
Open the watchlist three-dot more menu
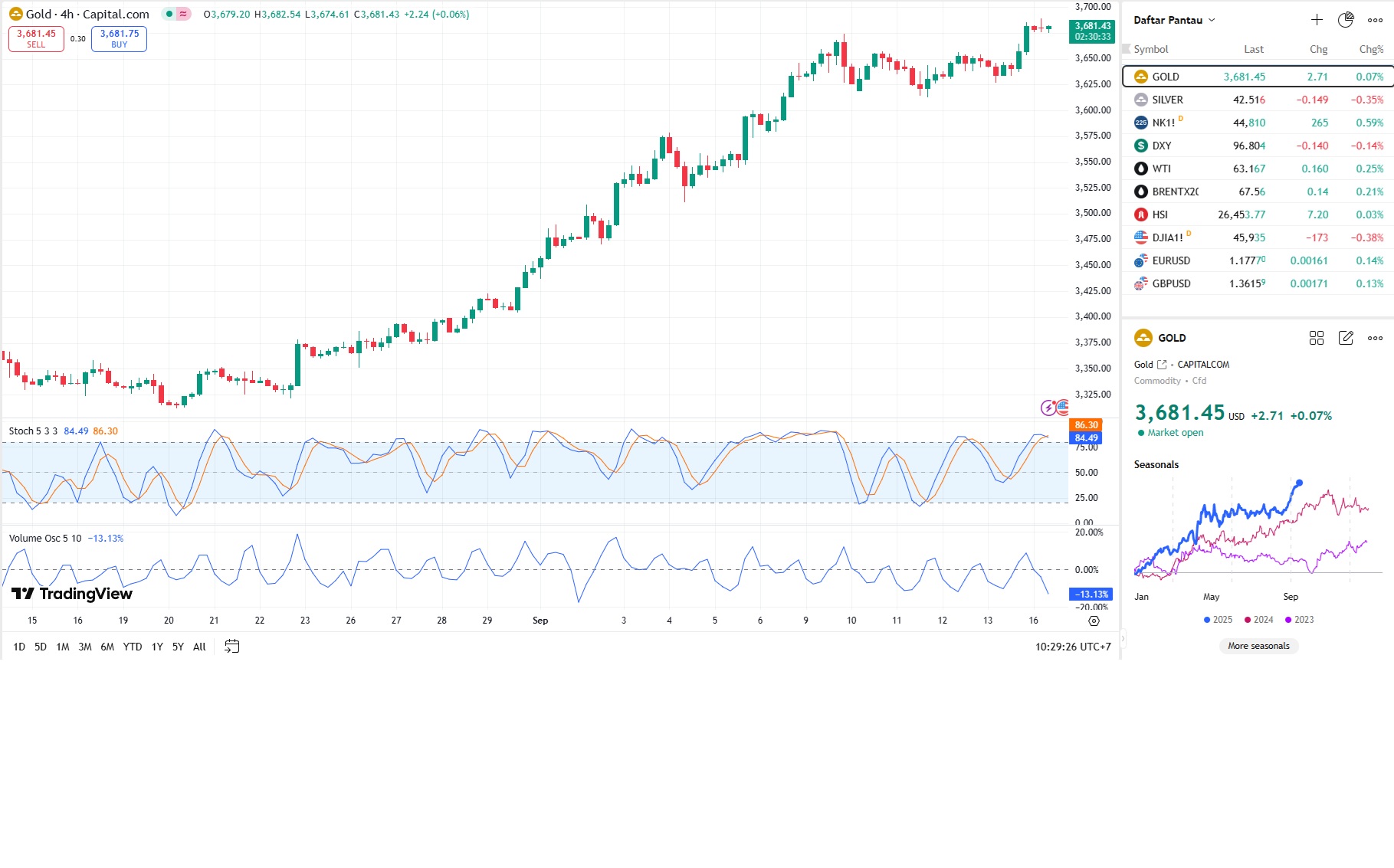click(x=1376, y=20)
